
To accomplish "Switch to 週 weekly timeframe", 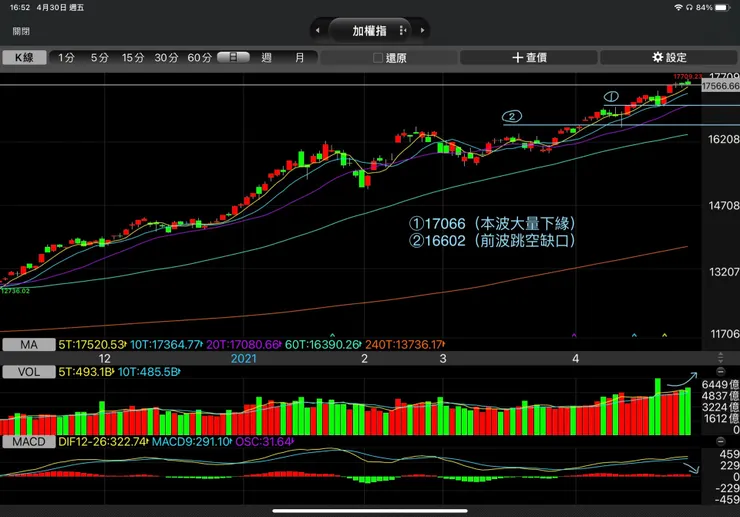I will (x=266, y=58).
